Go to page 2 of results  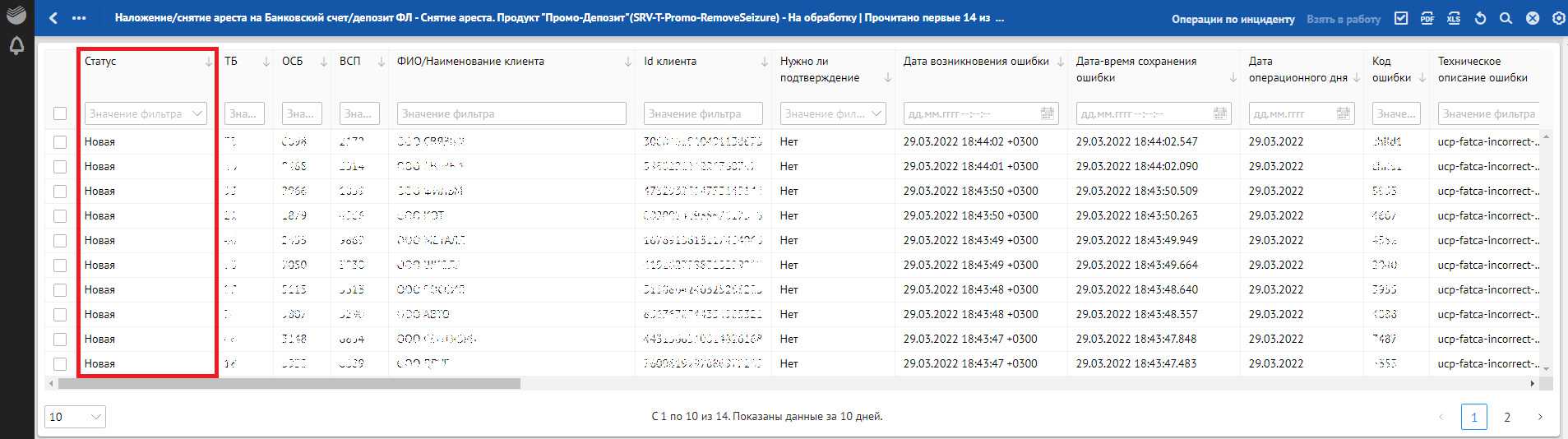(1506, 417)
